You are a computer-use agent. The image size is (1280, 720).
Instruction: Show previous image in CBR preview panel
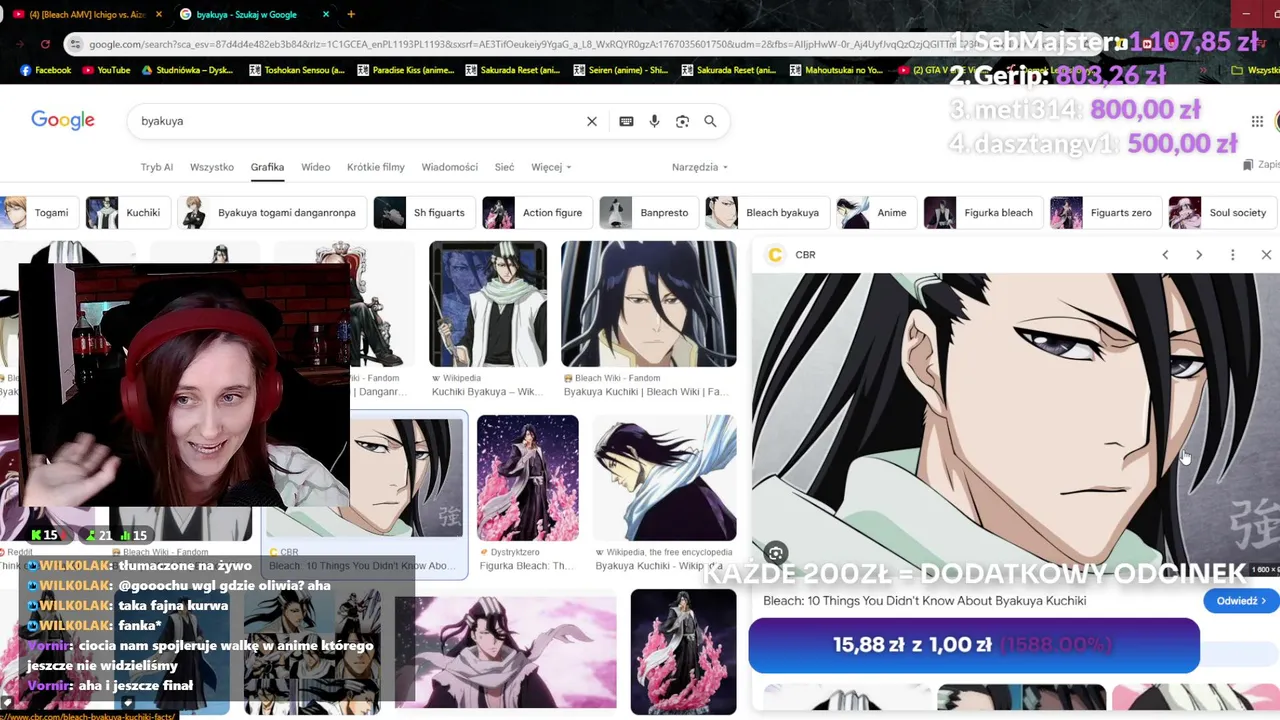coord(1165,255)
